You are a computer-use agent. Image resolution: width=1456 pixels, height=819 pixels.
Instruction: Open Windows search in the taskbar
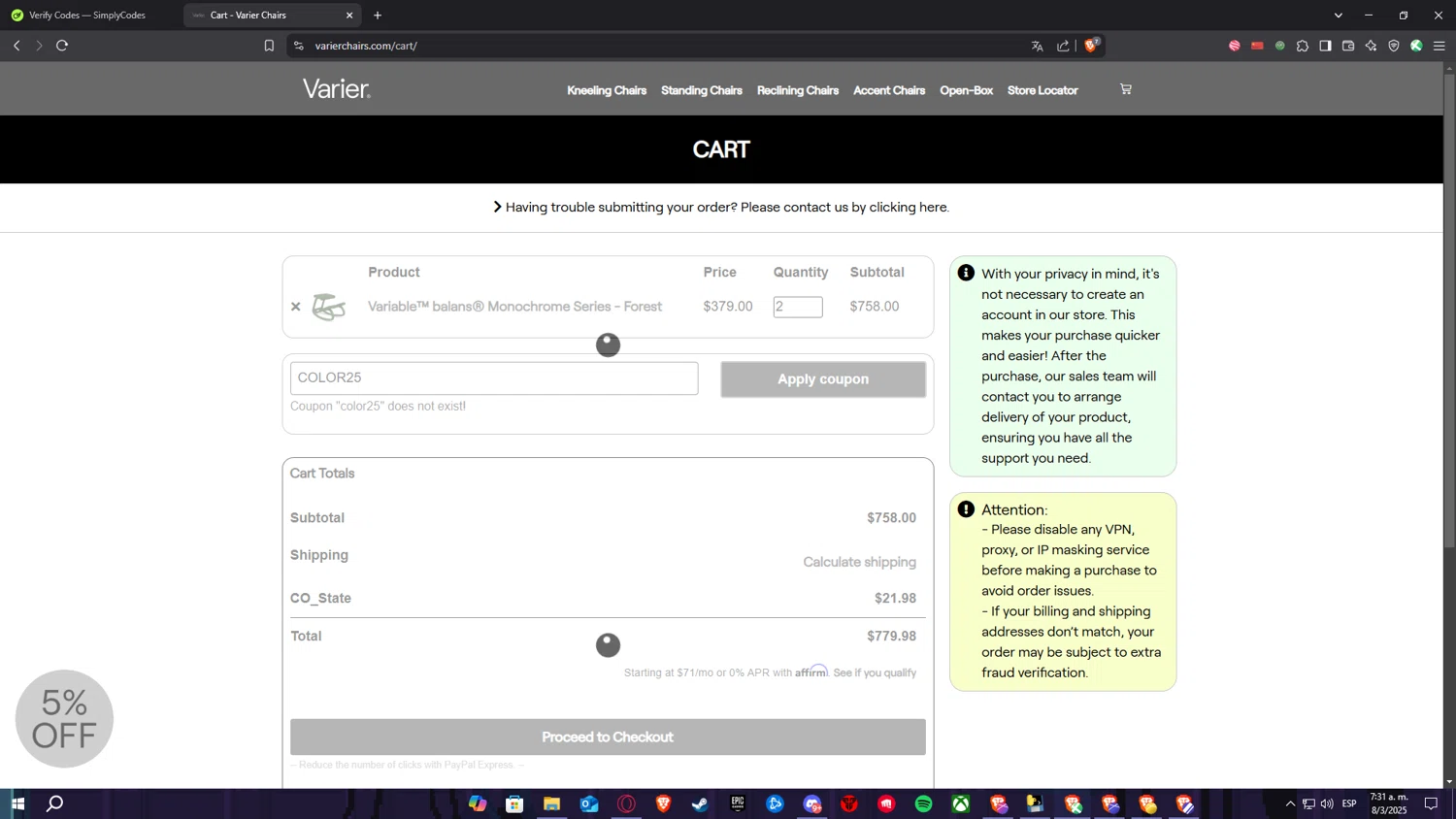tap(55, 803)
